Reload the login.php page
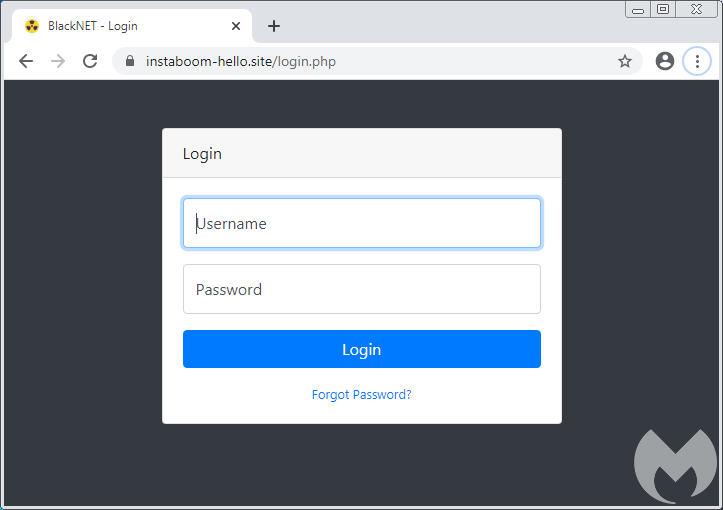The width and height of the screenshot is (723, 510). point(90,61)
